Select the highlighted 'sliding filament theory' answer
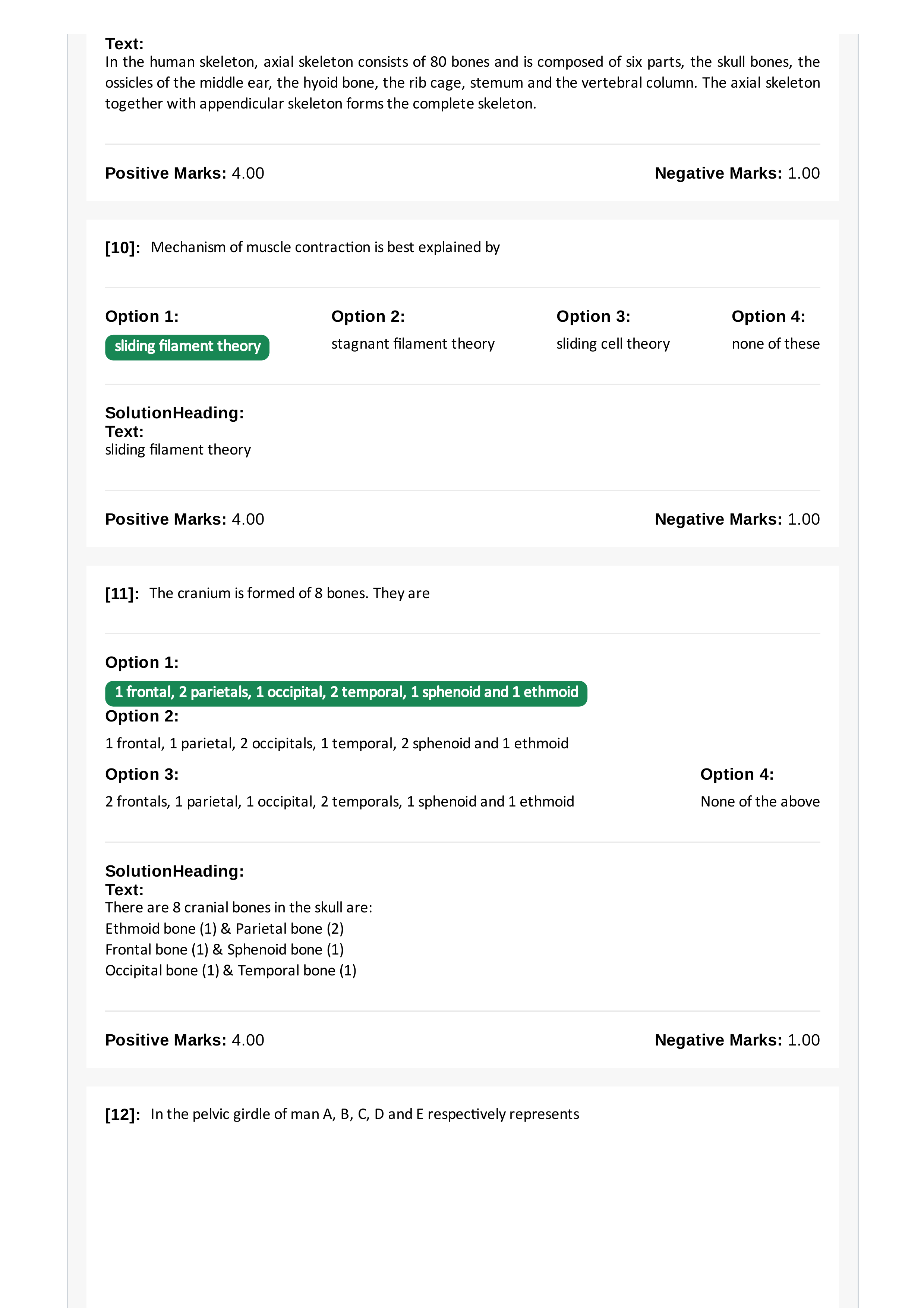Image resolution: width=924 pixels, height=1308 pixels. (187, 347)
